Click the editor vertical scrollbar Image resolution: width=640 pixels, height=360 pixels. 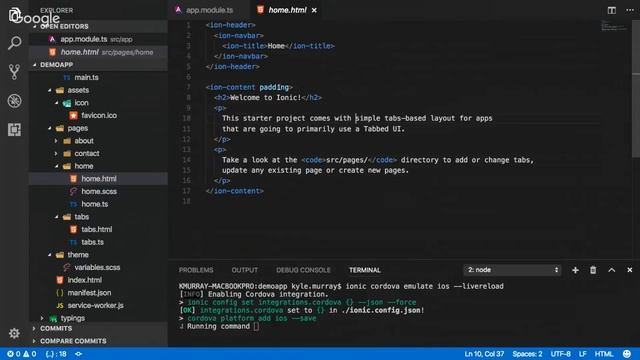636,88
